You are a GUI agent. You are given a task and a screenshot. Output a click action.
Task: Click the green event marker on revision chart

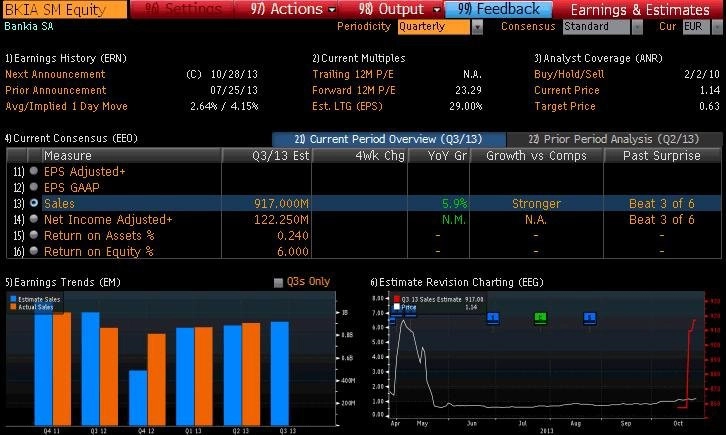(x=540, y=318)
